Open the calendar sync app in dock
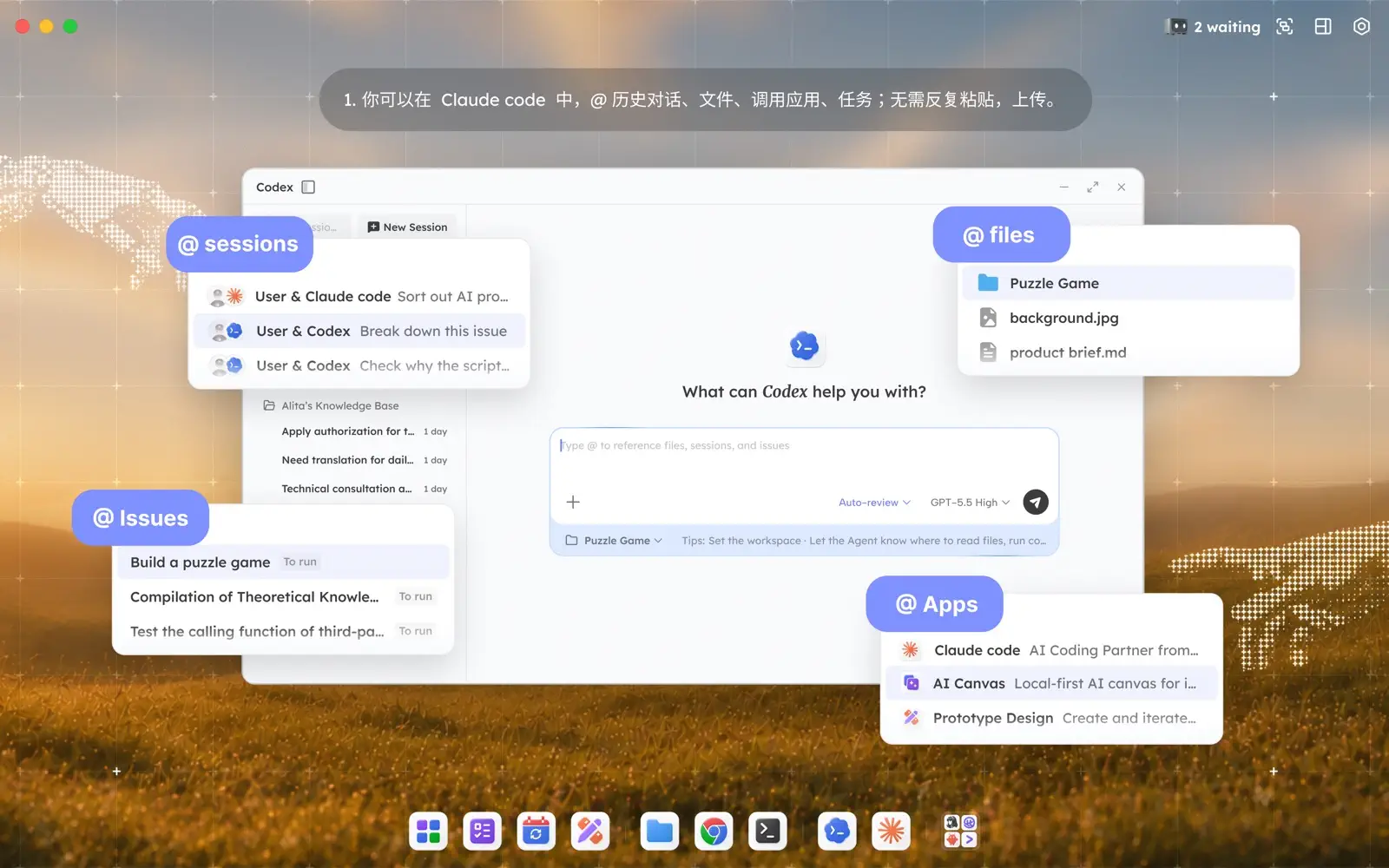 tap(536, 832)
